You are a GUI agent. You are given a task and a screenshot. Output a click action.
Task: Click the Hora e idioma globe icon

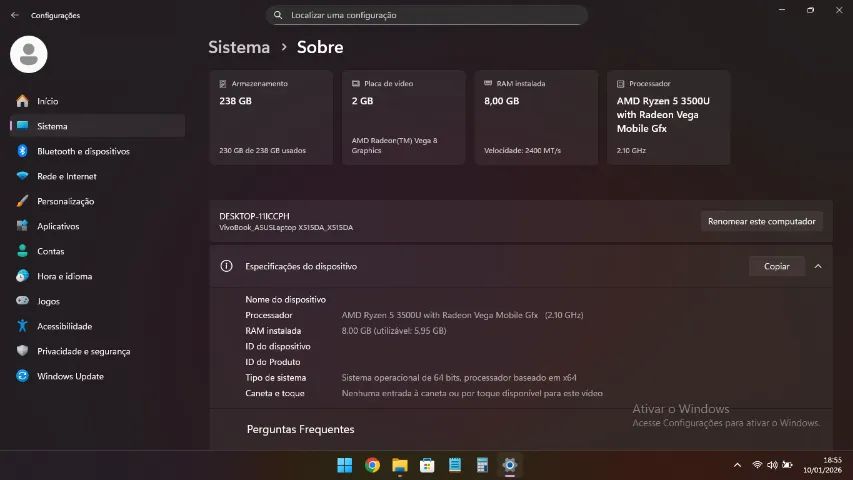tap(22, 276)
